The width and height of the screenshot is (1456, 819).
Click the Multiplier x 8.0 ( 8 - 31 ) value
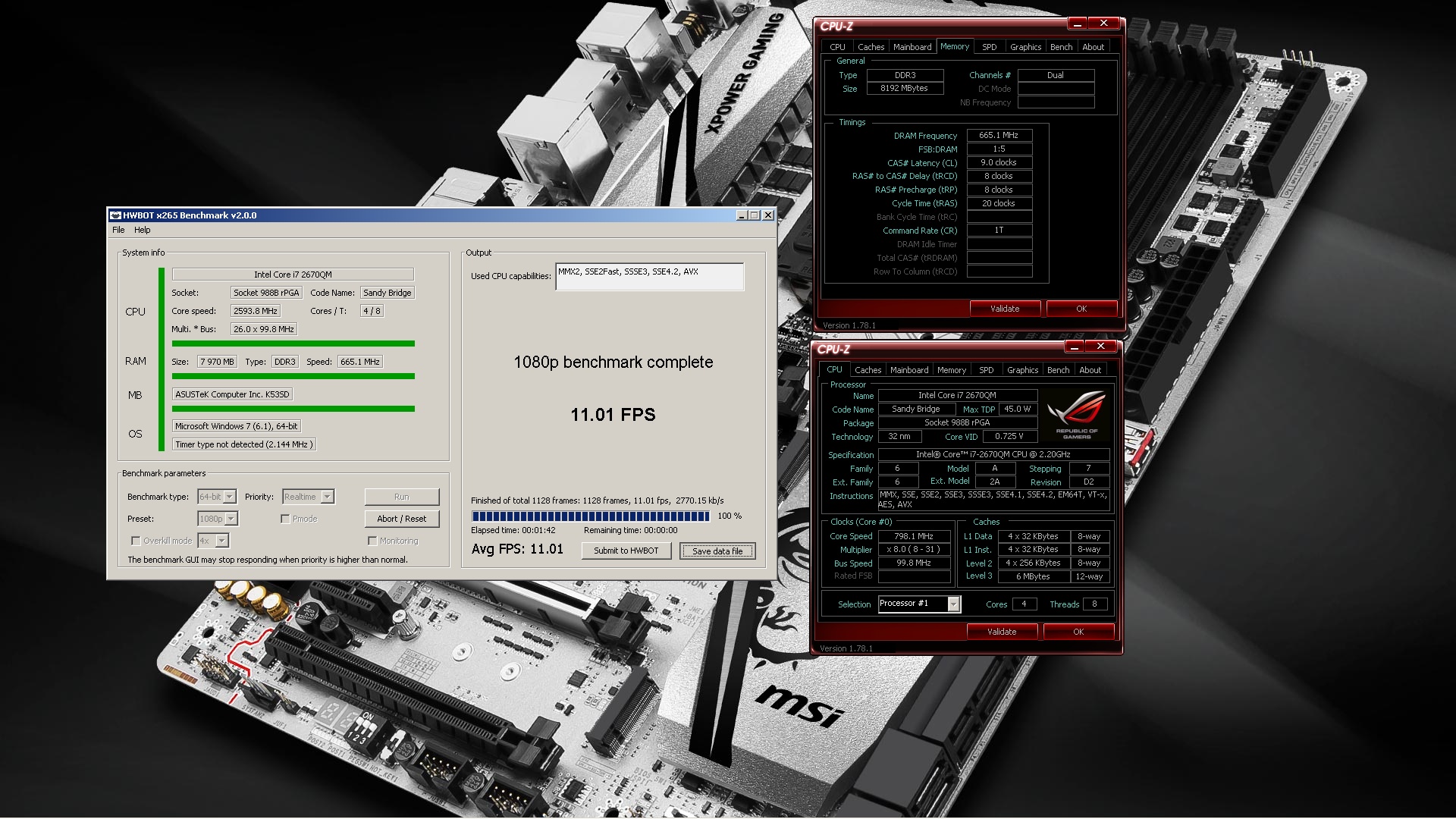[914, 549]
